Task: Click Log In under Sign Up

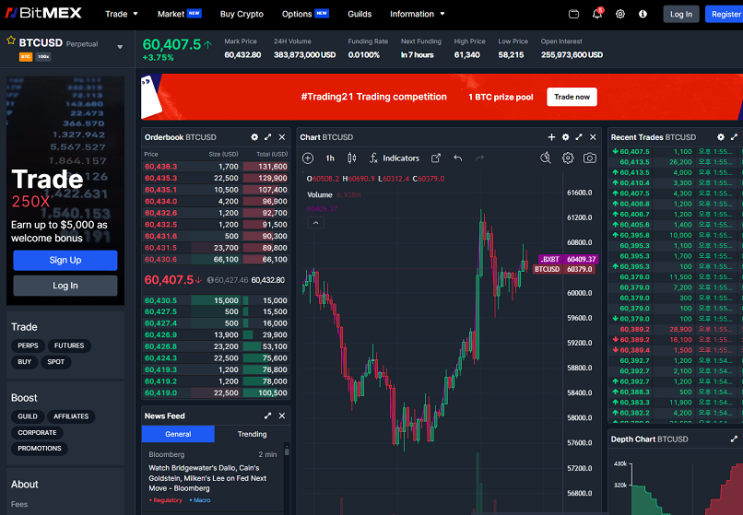Action: [x=65, y=286]
